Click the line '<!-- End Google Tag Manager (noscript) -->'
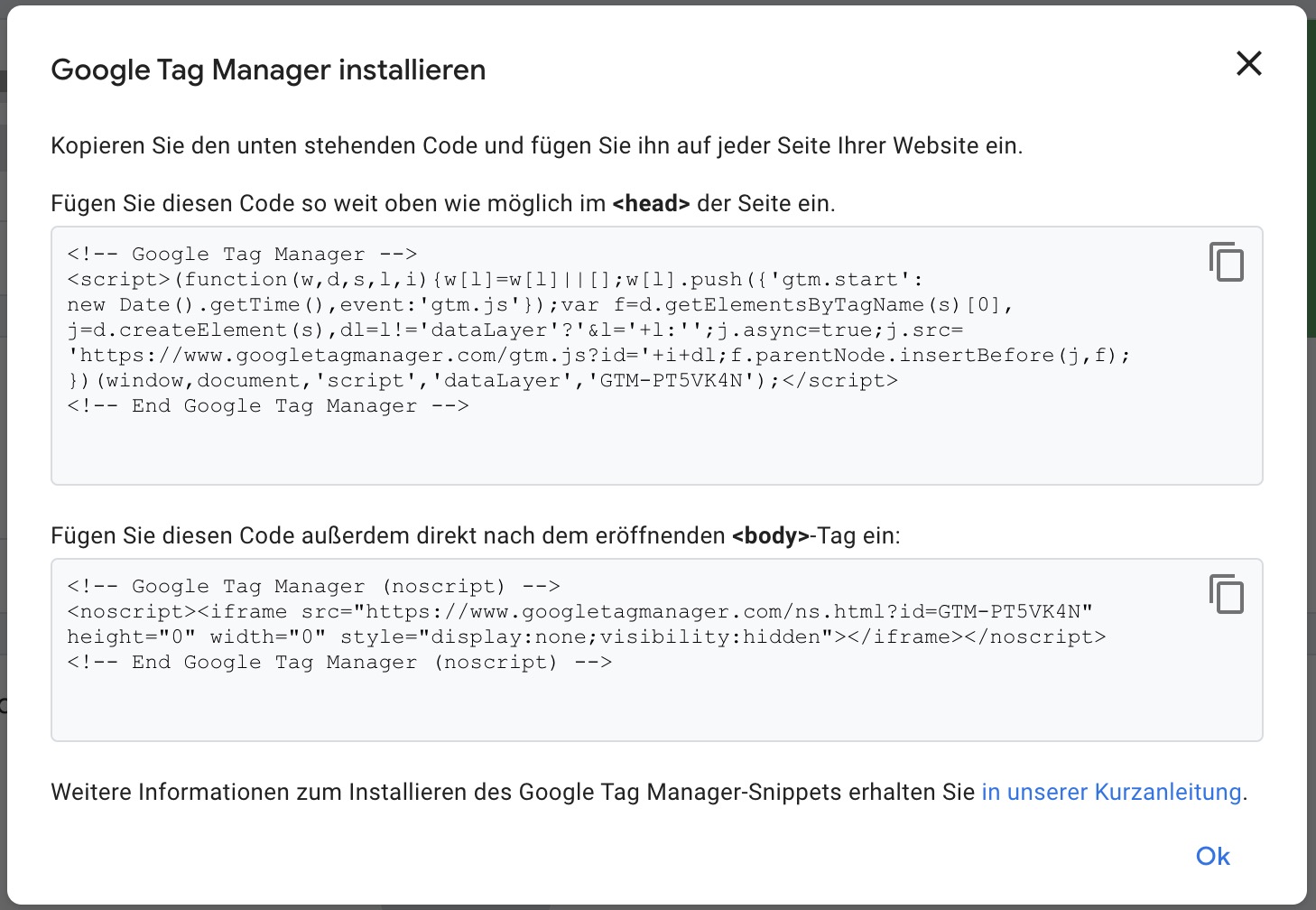 [x=339, y=662]
